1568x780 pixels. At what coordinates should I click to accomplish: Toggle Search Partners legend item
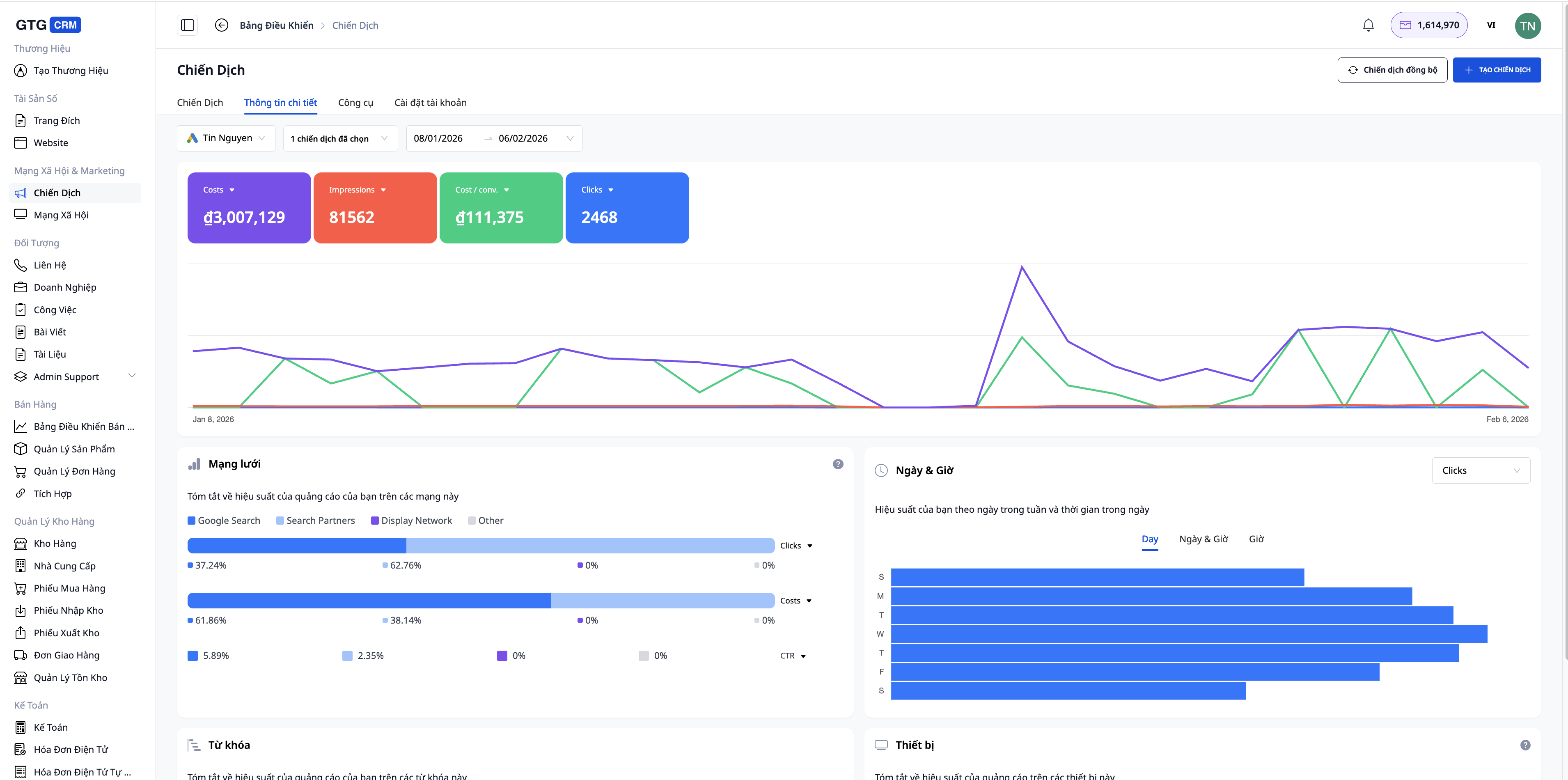click(x=315, y=521)
